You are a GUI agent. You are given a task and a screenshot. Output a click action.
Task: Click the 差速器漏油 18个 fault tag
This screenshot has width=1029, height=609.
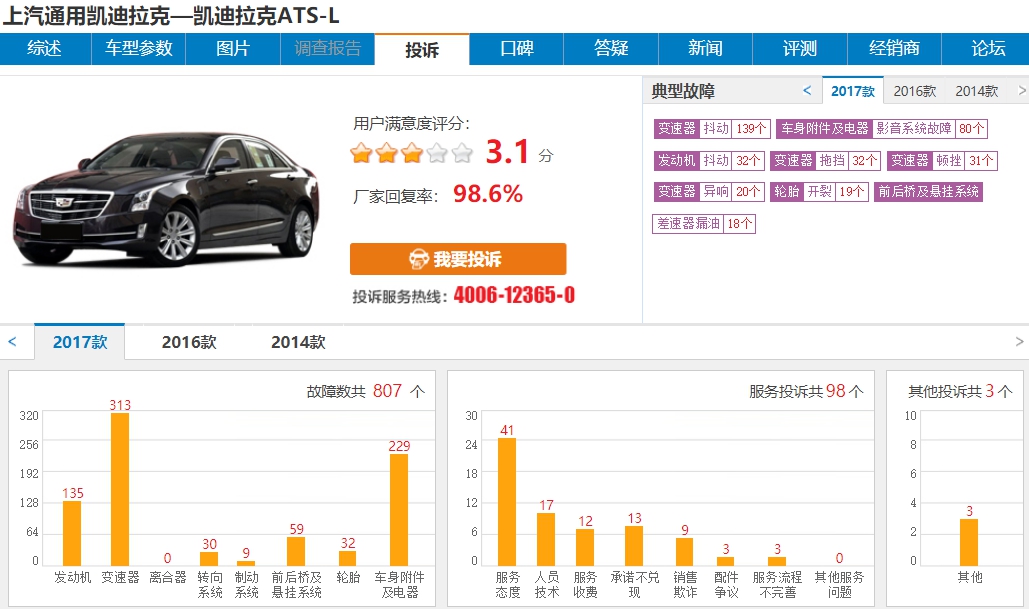(x=704, y=224)
